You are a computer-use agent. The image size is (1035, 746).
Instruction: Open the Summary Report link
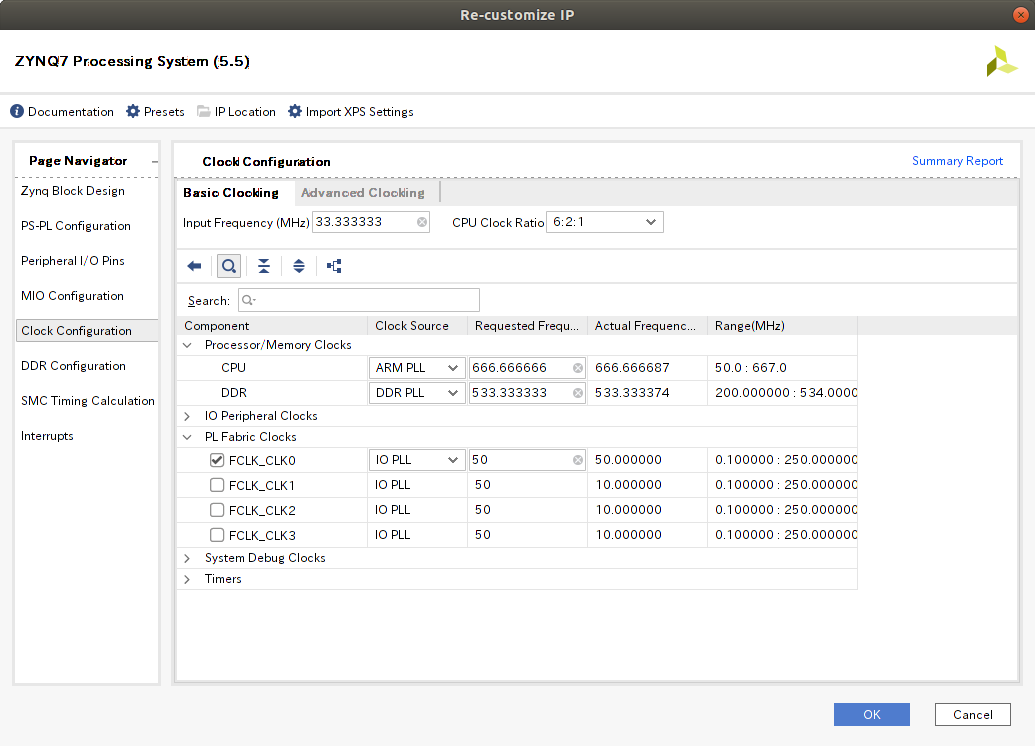[x=957, y=161]
